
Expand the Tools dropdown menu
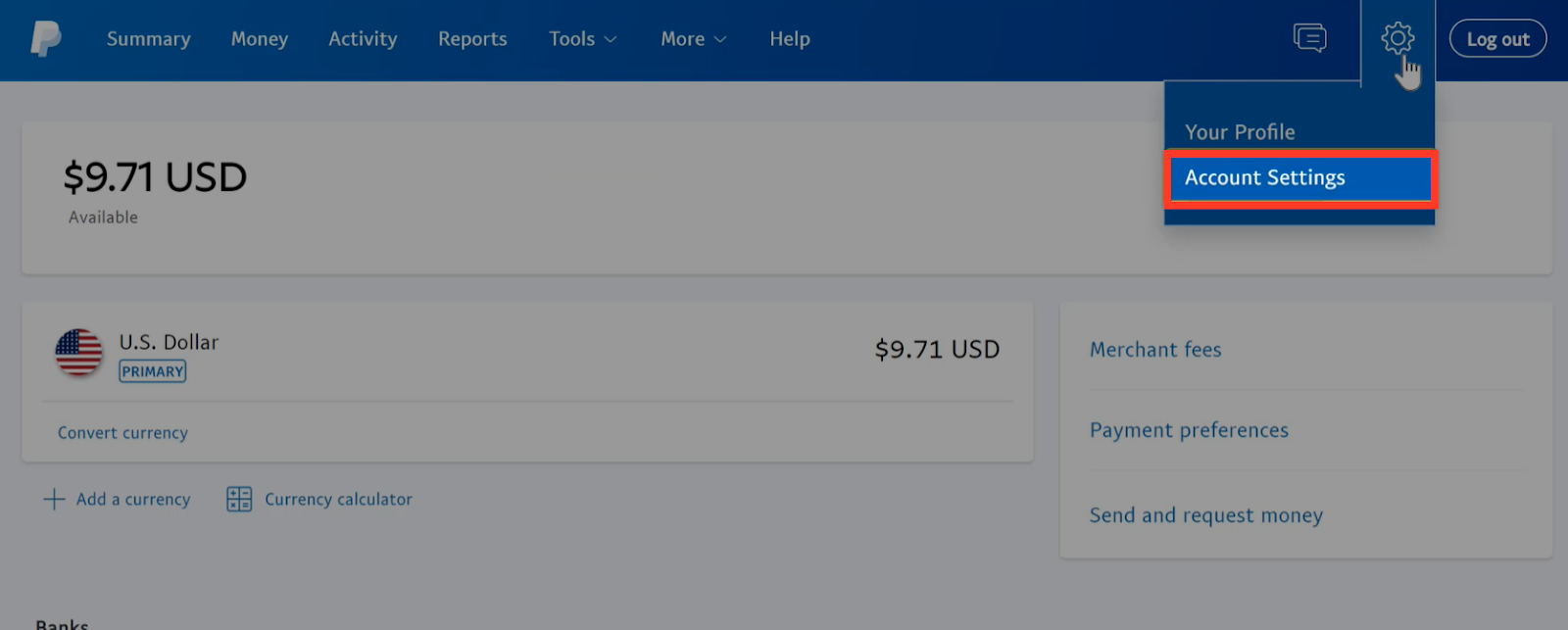tap(583, 39)
